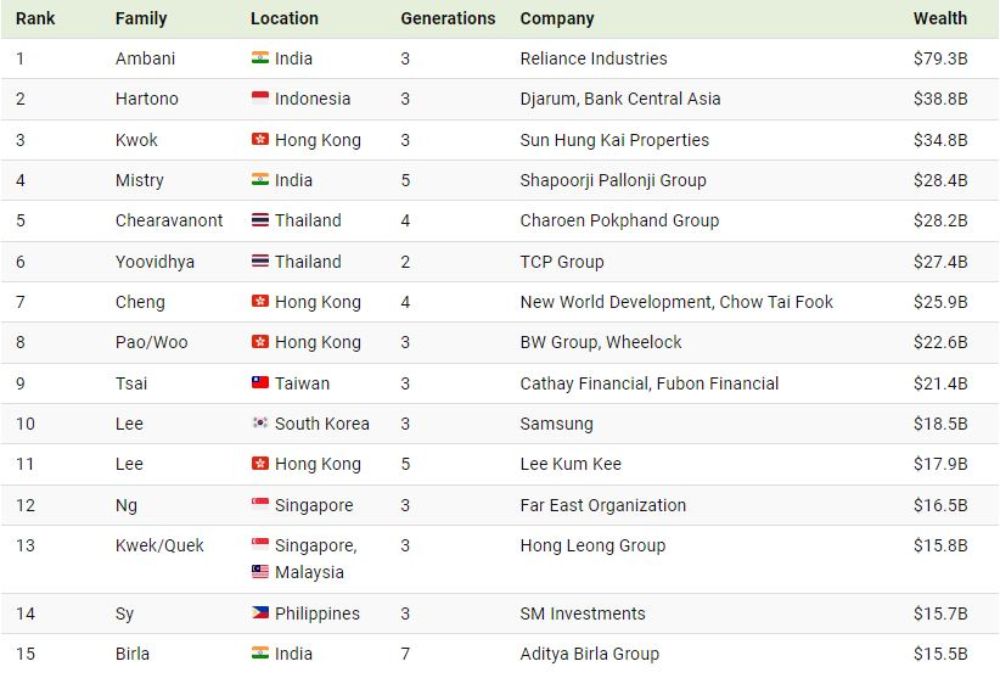This screenshot has height=678, width=1000.
Task: Click the Philippines flag in the Sy row
Action: 260,613
